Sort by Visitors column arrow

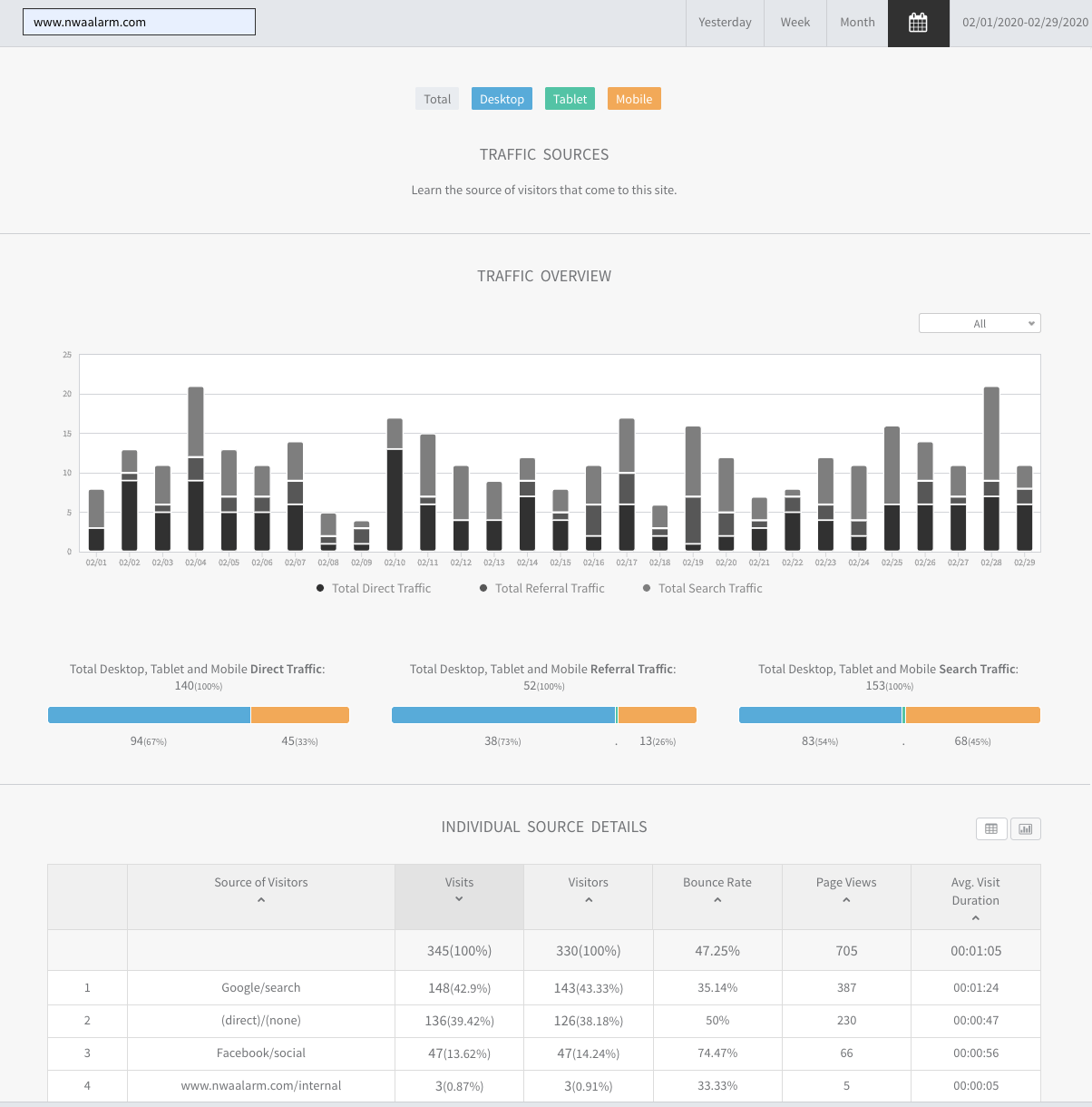589,900
